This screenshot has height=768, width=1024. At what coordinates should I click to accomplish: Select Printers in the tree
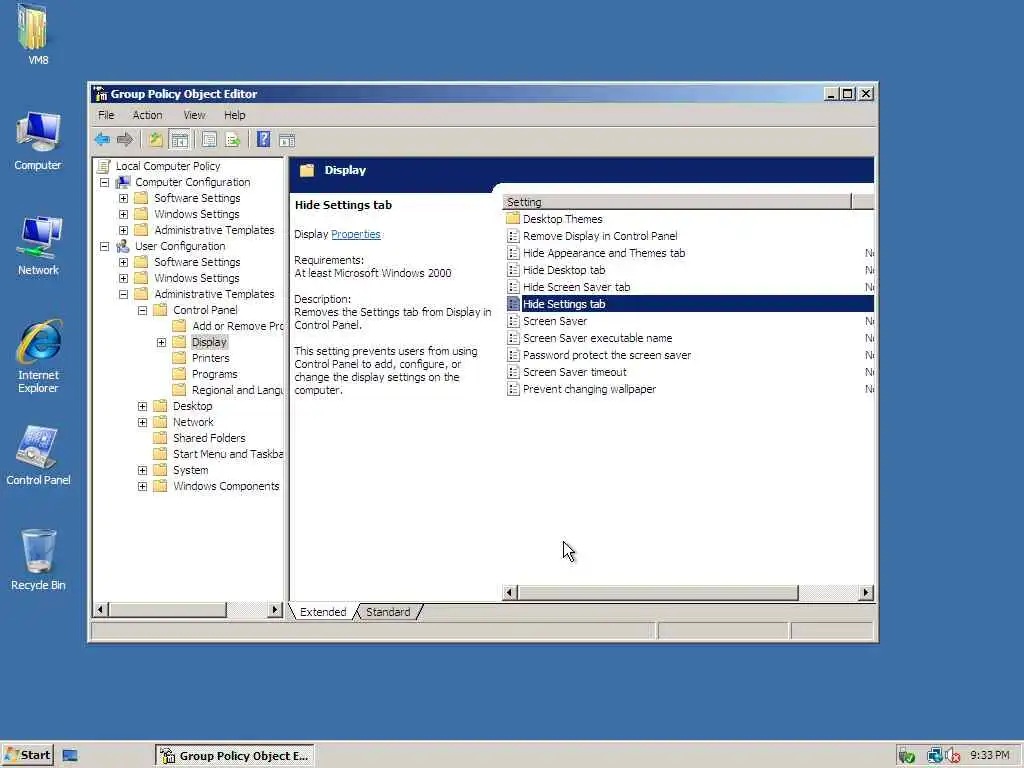click(x=210, y=358)
